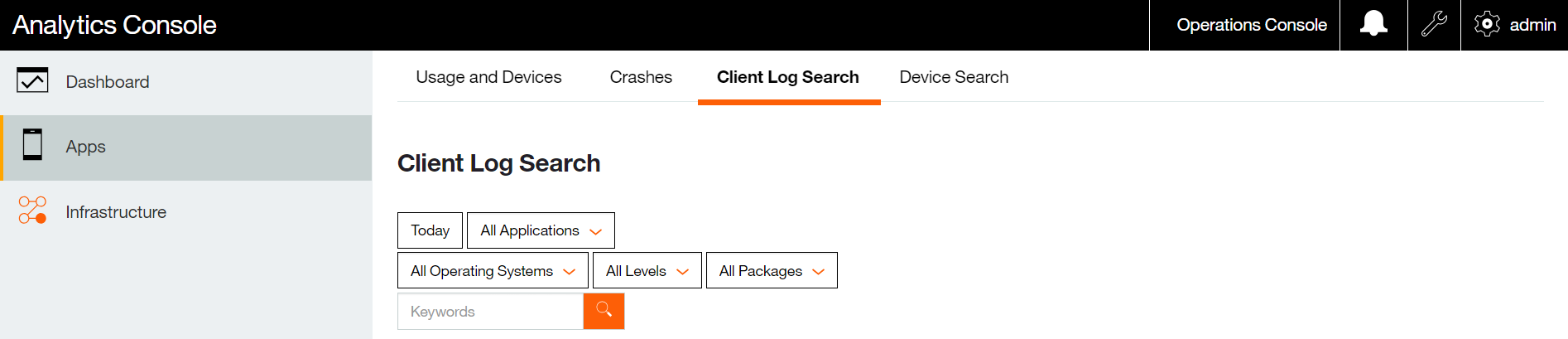Image resolution: width=1568 pixels, height=339 pixels.
Task: Click the Infrastructure nodes icon
Action: (x=32, y=211)
